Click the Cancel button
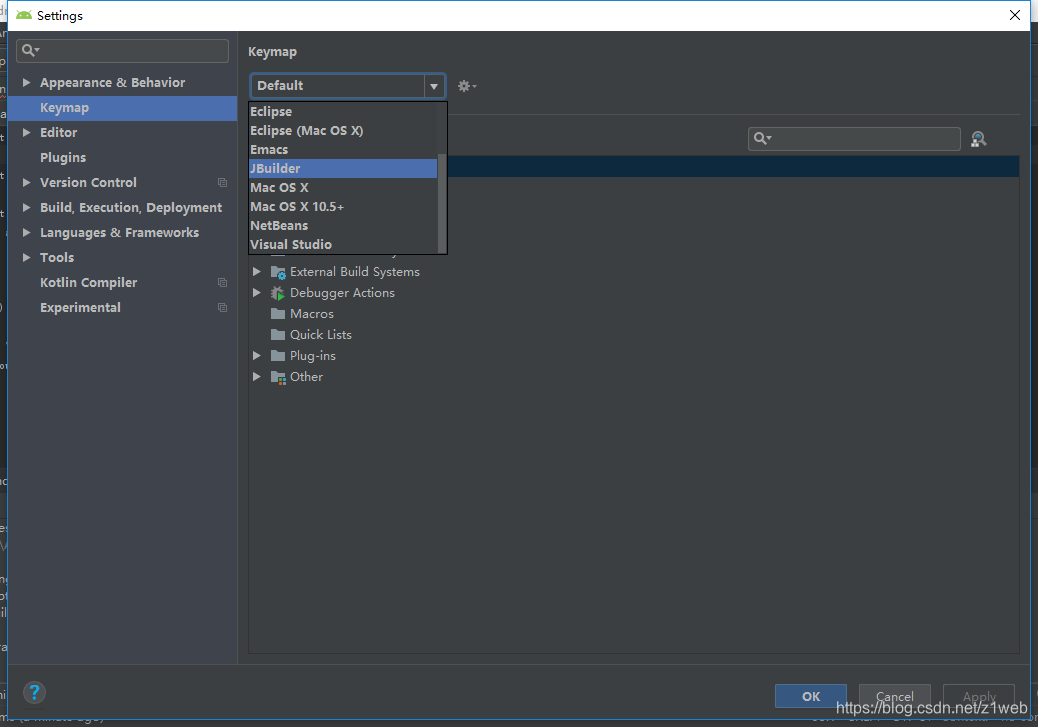1038x727 pixels. [x=894, y=696]
